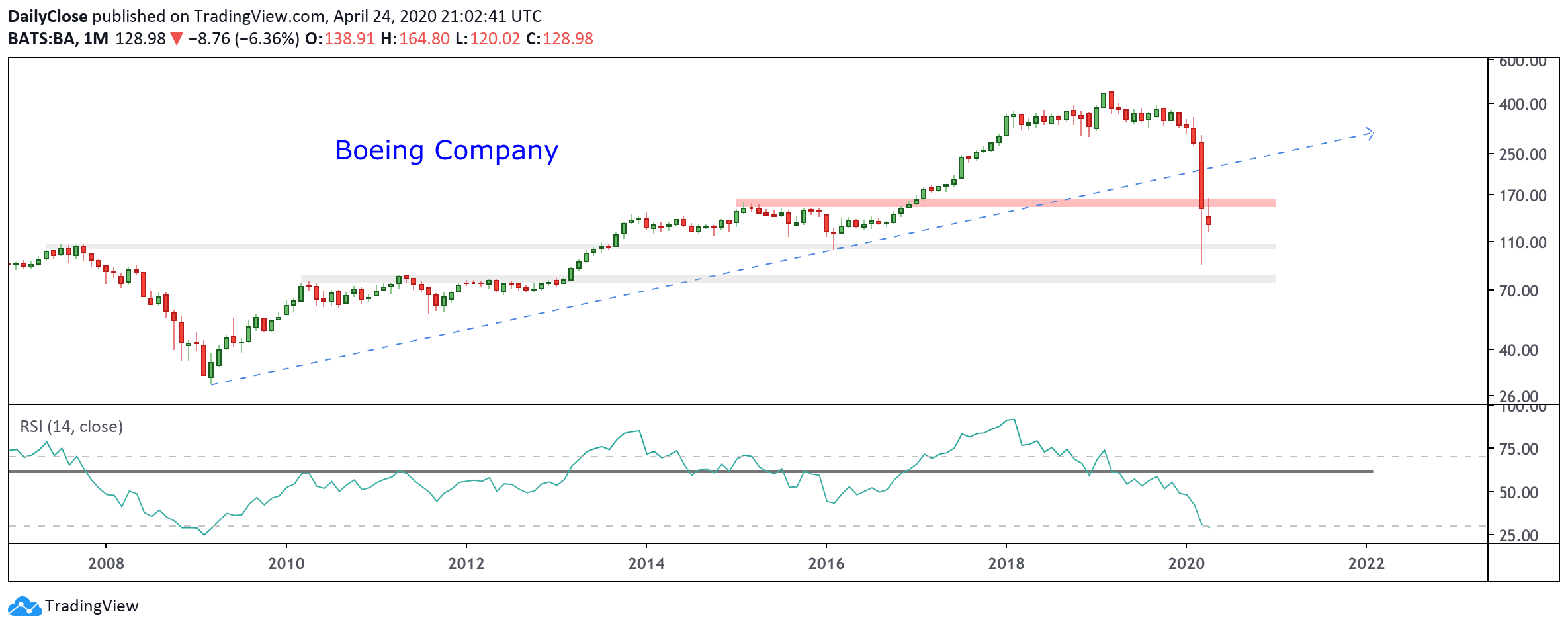Click the DailyClose author name
Screen dimensions: 1568x630
coord(48,17)
